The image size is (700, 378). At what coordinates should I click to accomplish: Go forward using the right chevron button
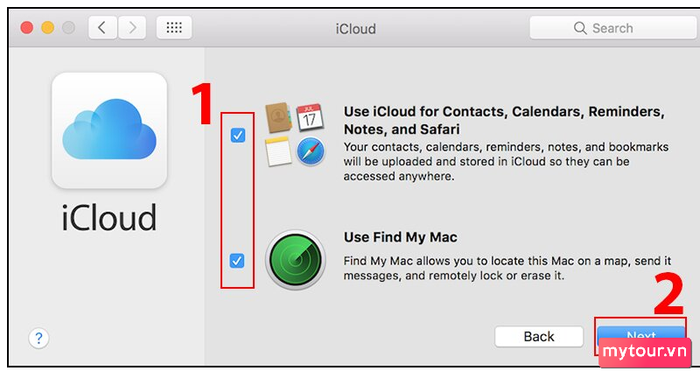coord(132,28)
